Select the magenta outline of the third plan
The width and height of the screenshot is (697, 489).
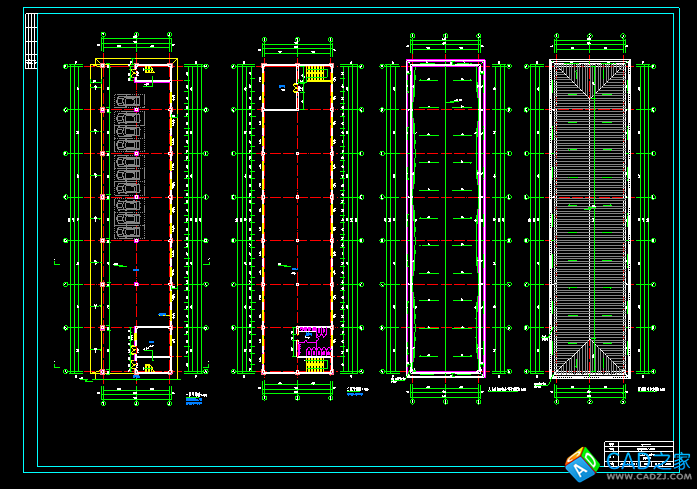(411, 220)
